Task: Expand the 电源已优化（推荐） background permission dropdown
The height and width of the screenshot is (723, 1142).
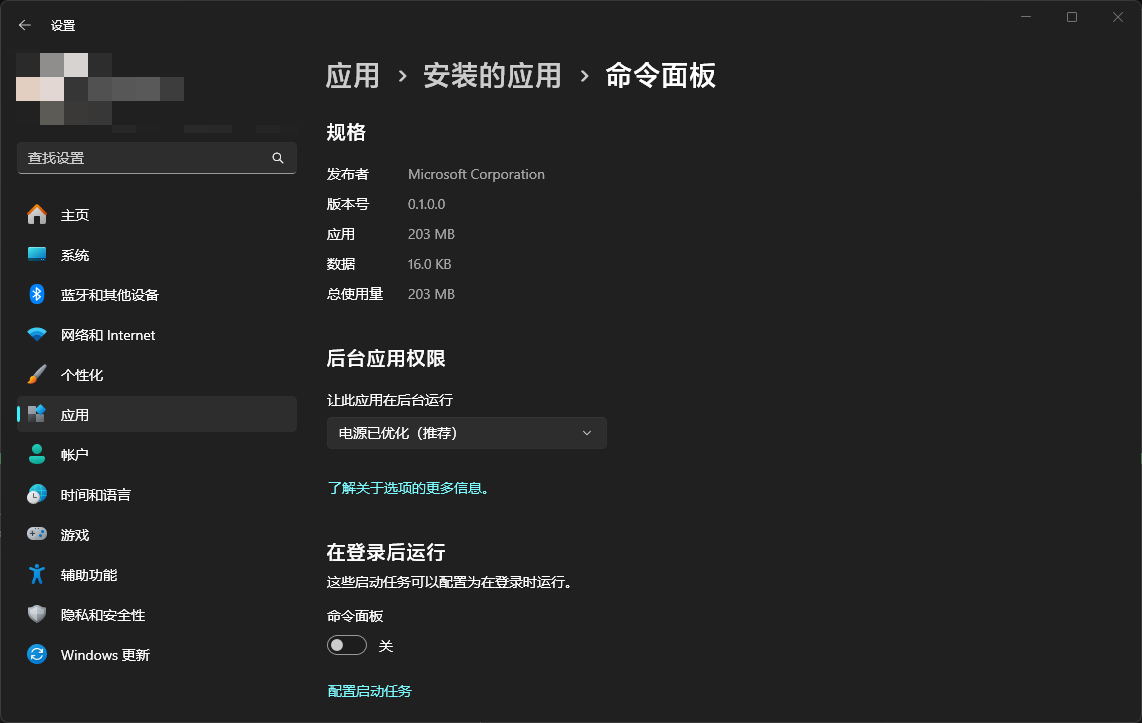Action: (466, 433)
